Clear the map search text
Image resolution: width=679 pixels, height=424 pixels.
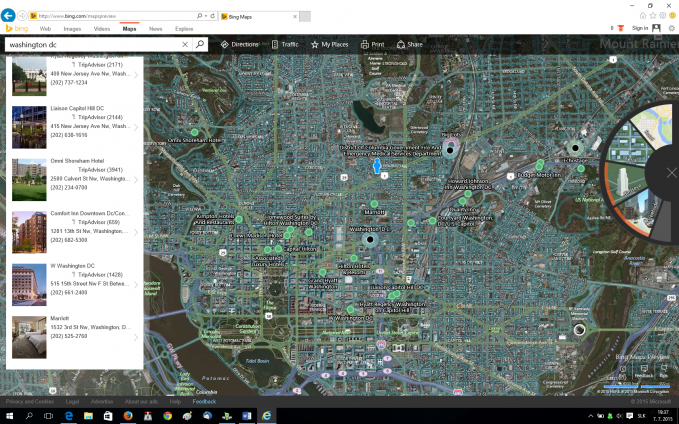(185, 45)
